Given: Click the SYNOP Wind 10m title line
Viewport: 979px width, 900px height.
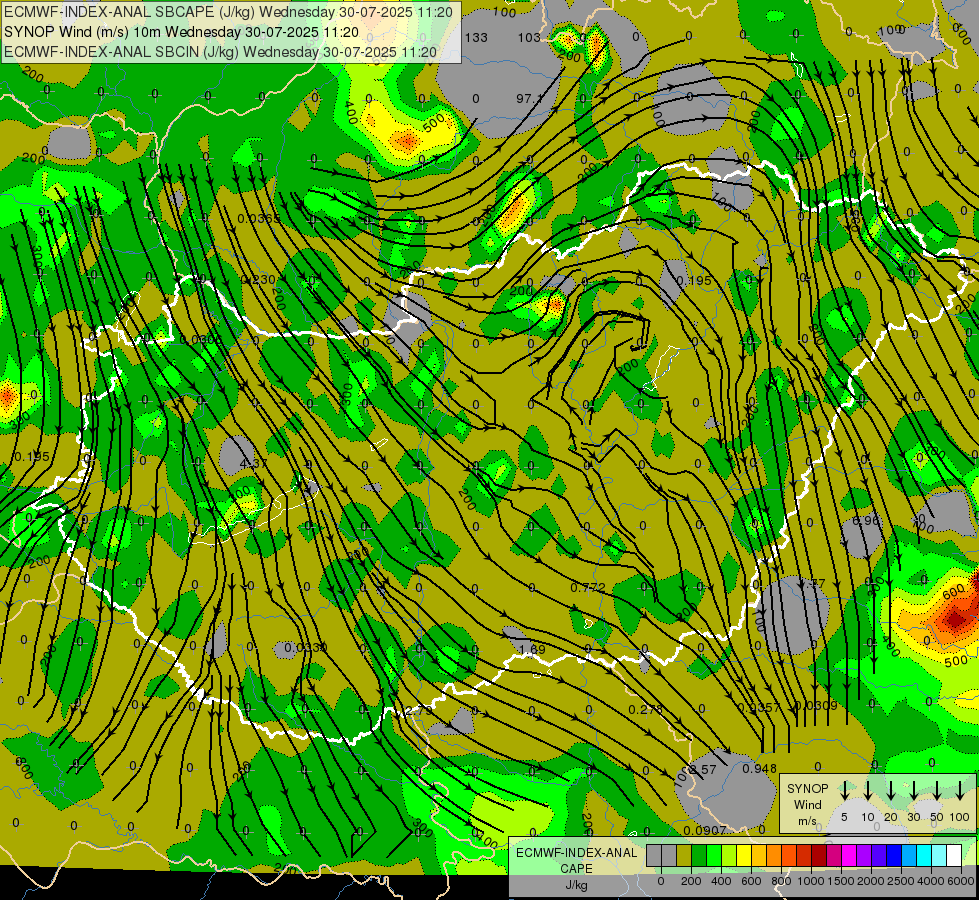Looking at the screenshot, I should (181, 32).
